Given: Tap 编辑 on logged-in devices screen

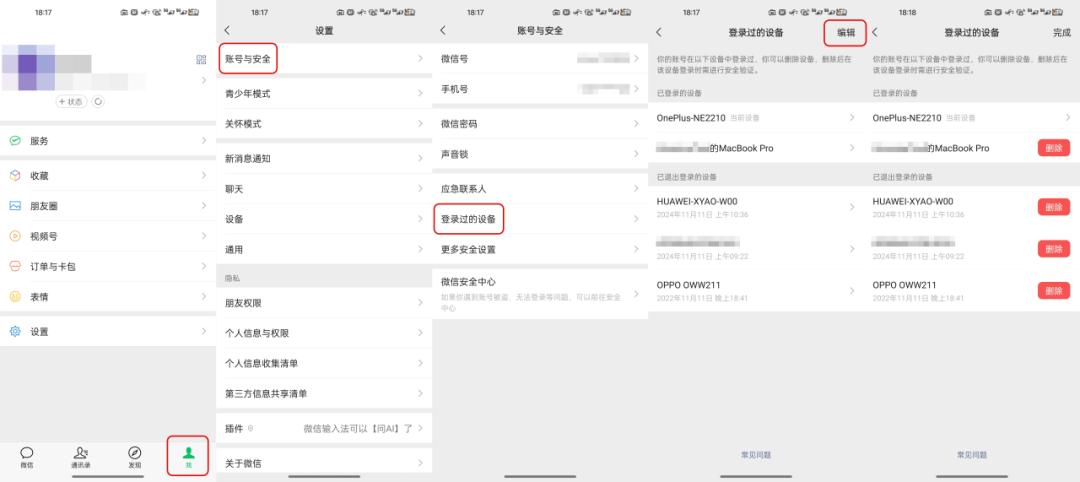Looking at the screenshot, I should (846, 32).
